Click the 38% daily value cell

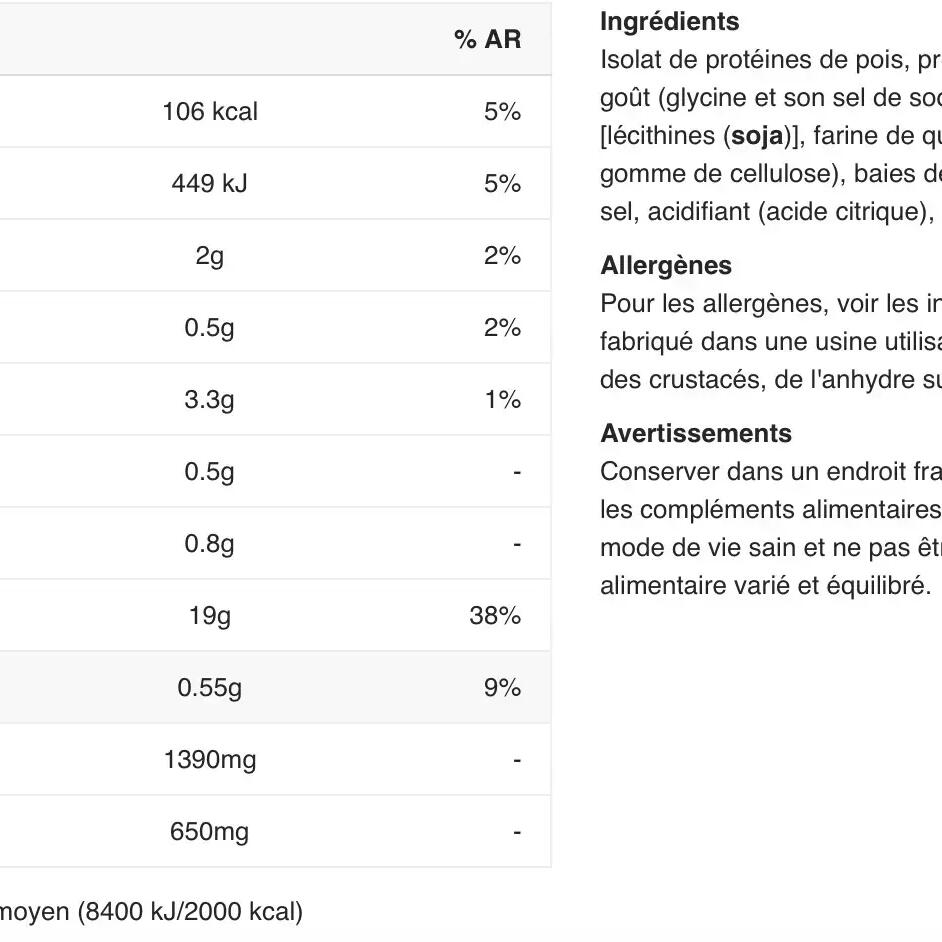(495, 615)
